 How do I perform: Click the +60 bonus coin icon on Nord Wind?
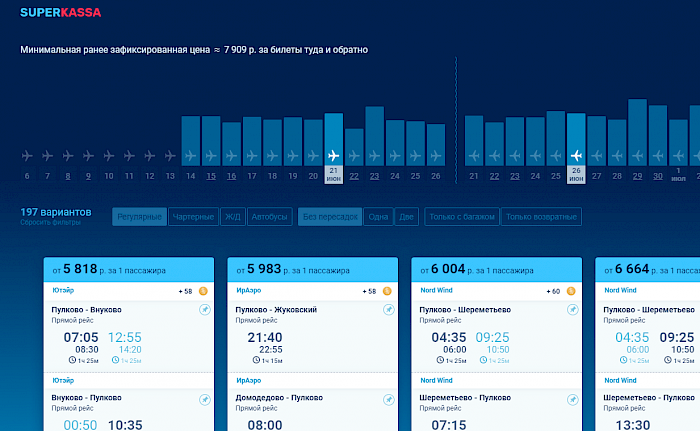coord(571,291)
